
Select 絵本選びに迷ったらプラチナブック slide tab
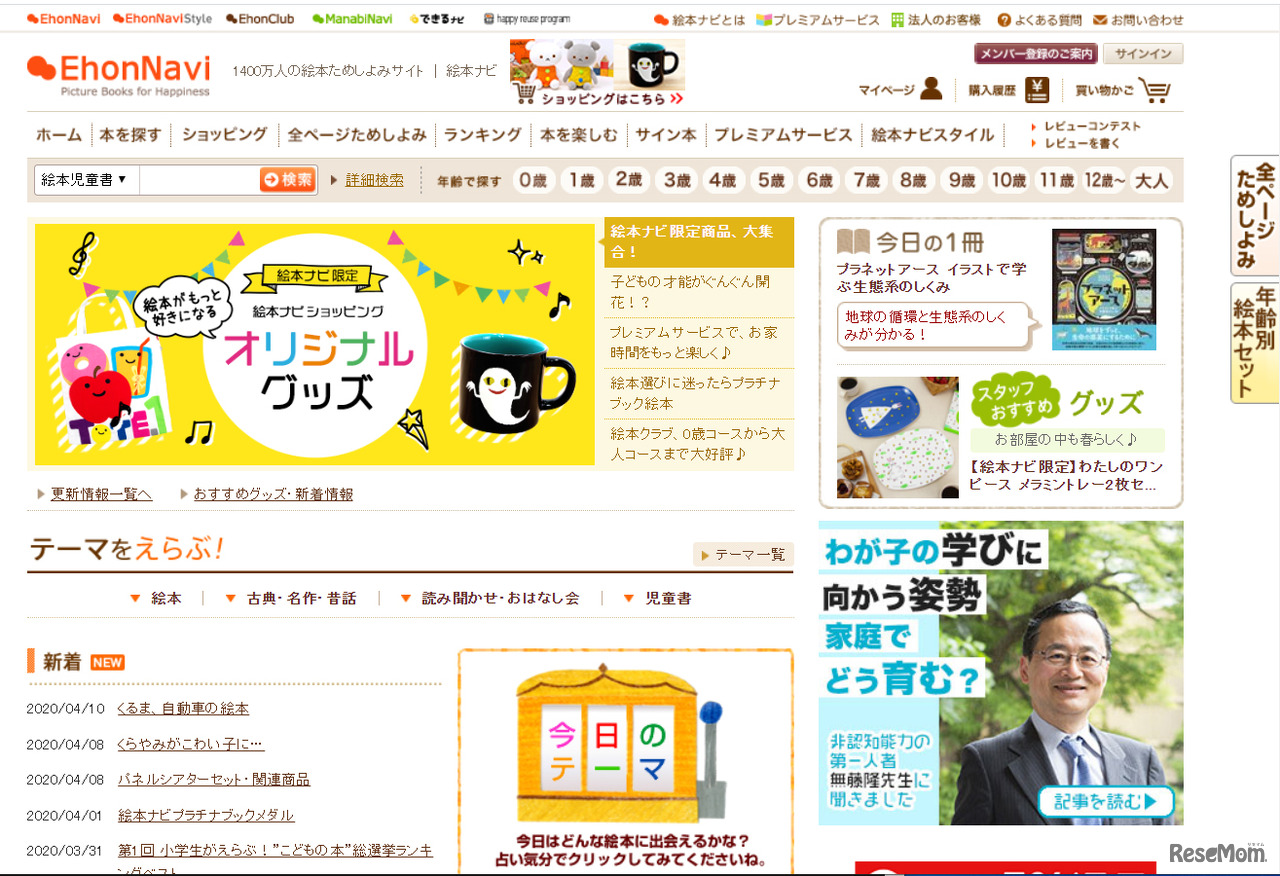pos(699,393)
